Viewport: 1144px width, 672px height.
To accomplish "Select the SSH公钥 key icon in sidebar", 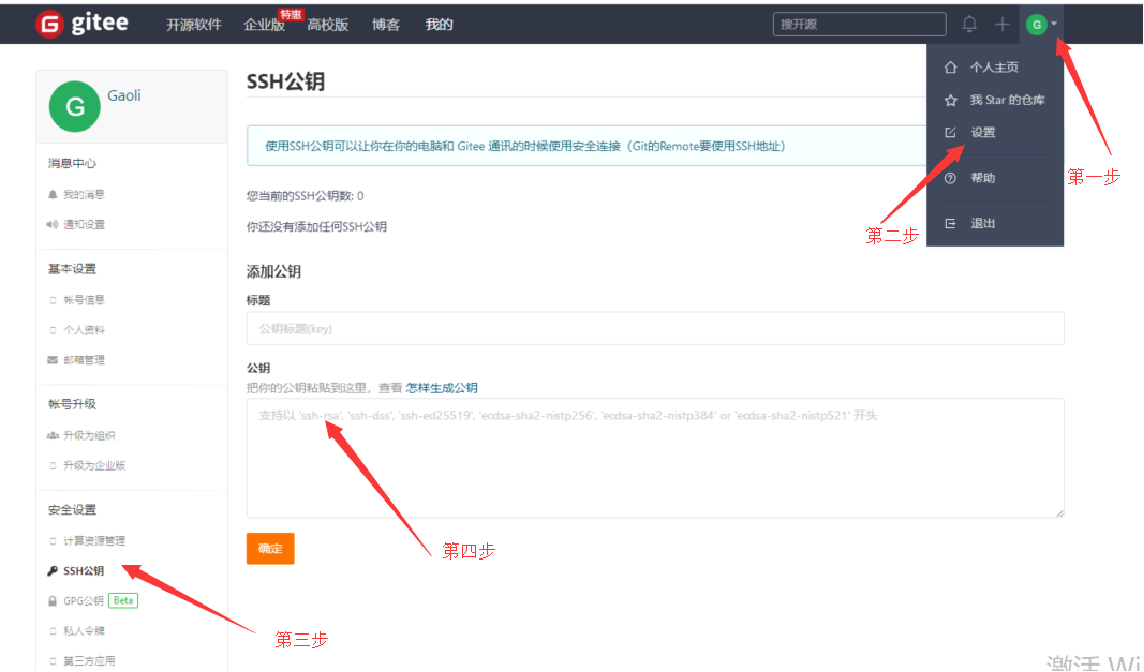I will [53, 570].
